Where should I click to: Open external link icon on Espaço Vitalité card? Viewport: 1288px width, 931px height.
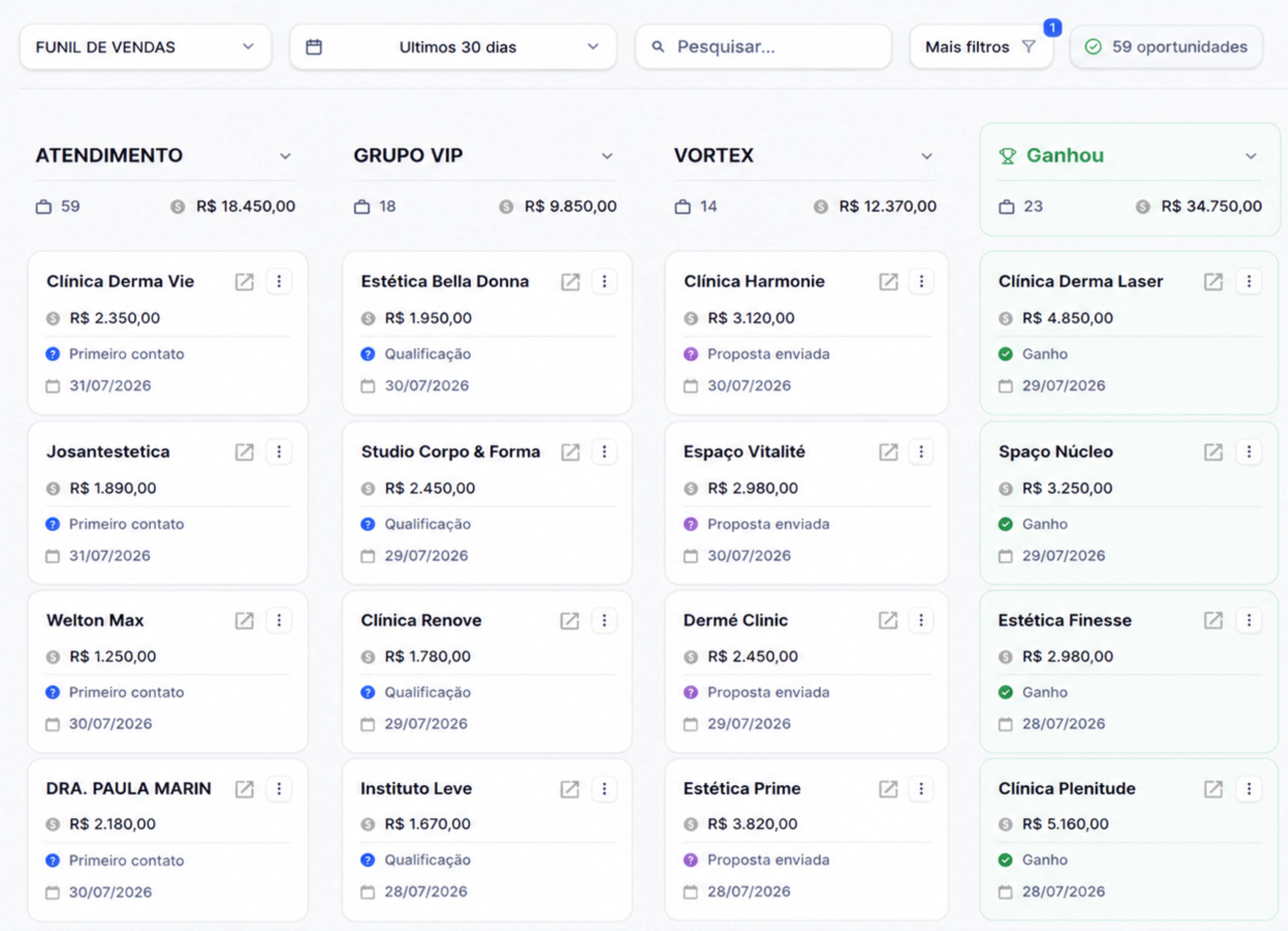pyautogui.click(x=888, y=452)
